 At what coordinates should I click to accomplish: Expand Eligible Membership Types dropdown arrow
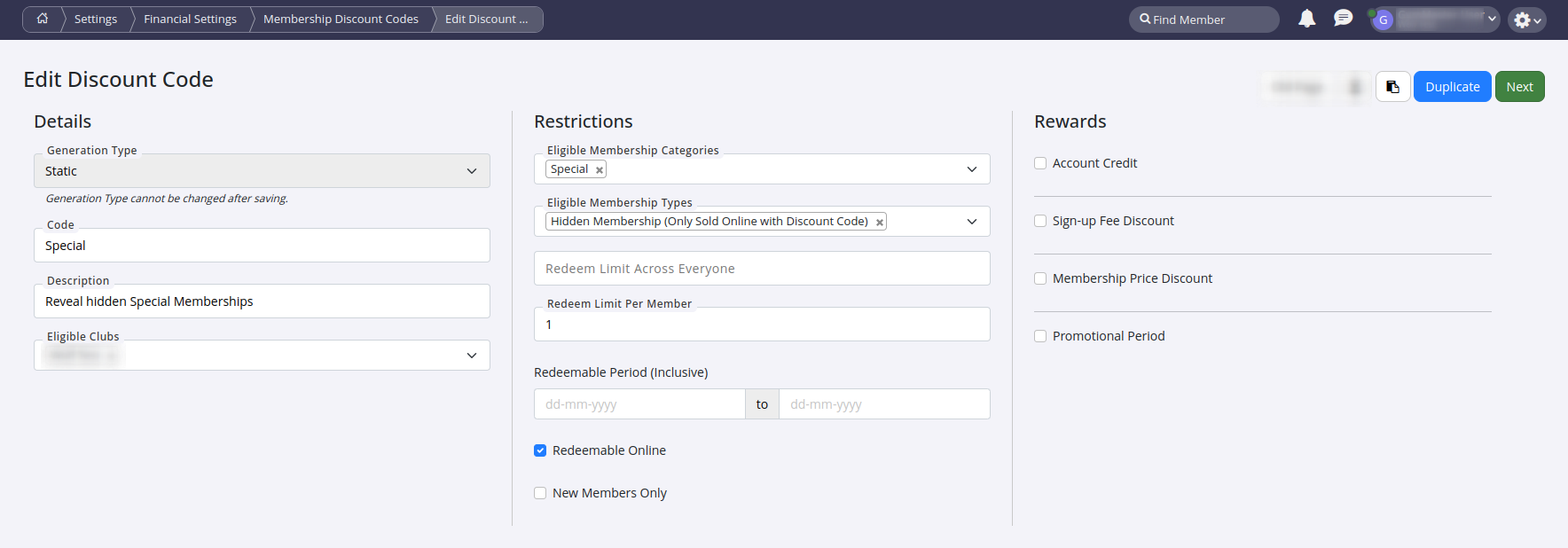click(971, 222)
